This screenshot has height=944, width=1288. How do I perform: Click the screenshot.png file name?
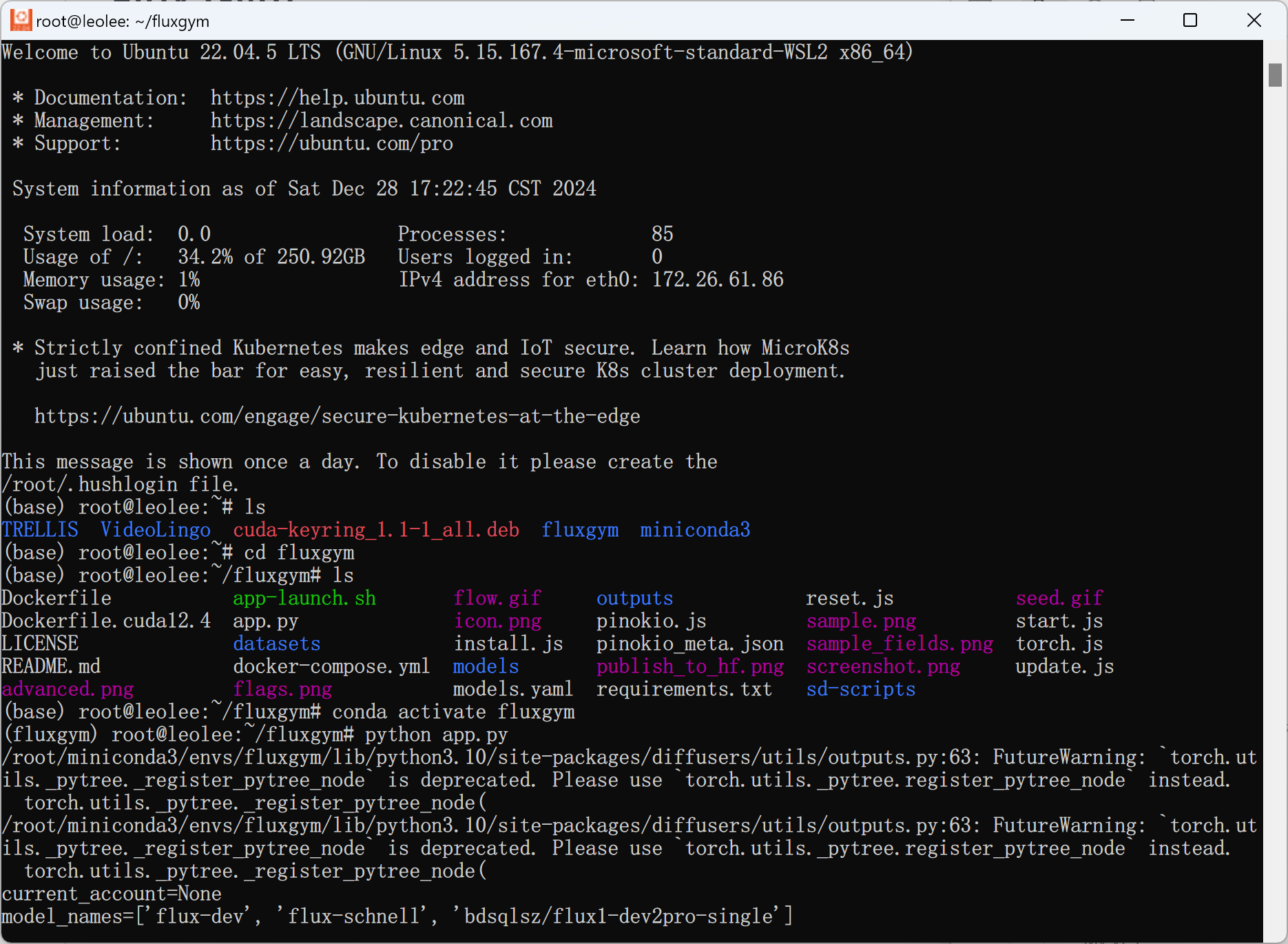pos(883,666)
